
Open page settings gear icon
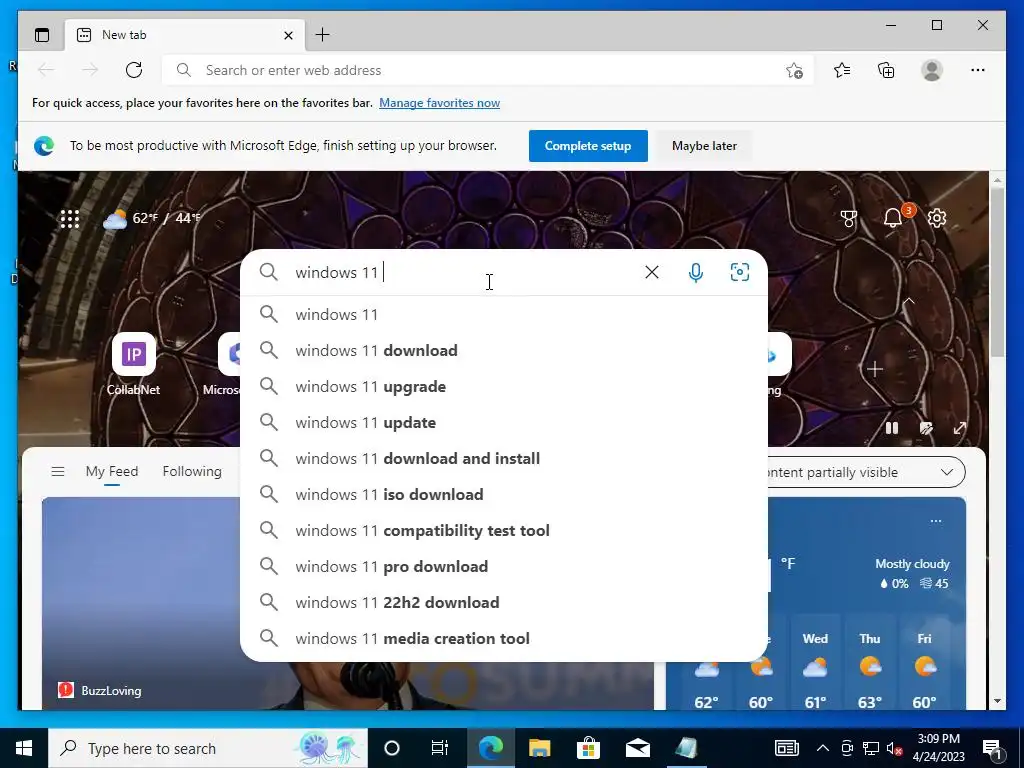(x=936, y=218)
